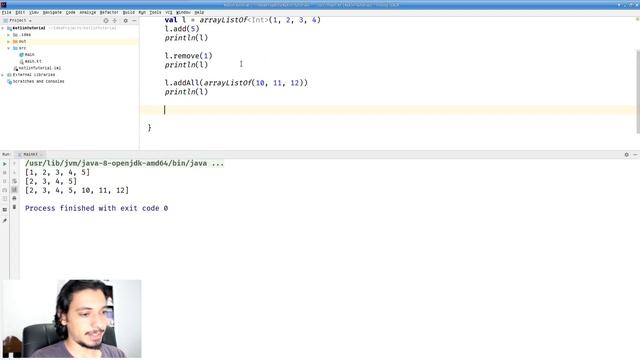Open the Edit menu

coord(20,12)
